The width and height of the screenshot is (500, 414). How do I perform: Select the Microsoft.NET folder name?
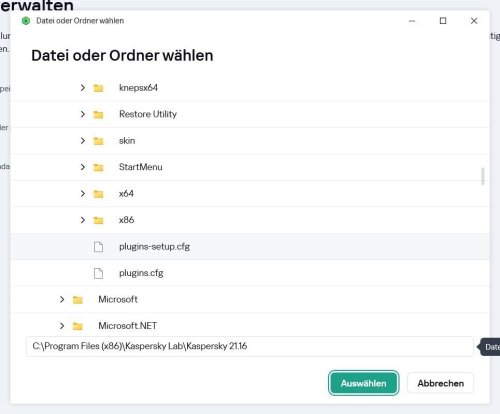coord(128,326)
